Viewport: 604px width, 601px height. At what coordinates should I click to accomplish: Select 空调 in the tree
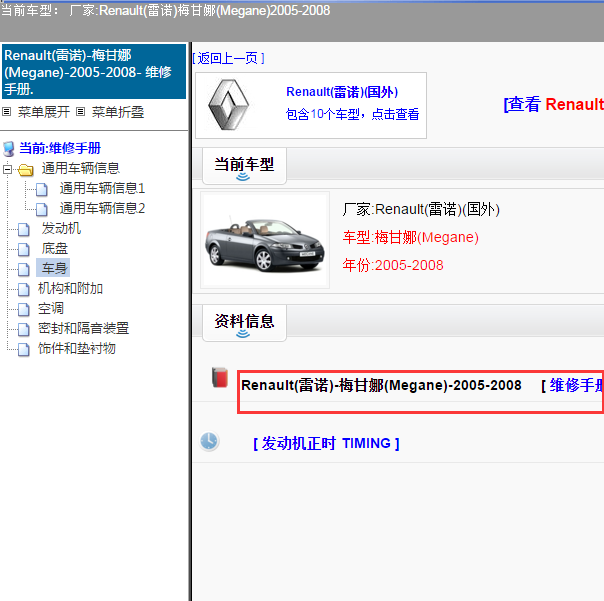click(x=50, y=309)
